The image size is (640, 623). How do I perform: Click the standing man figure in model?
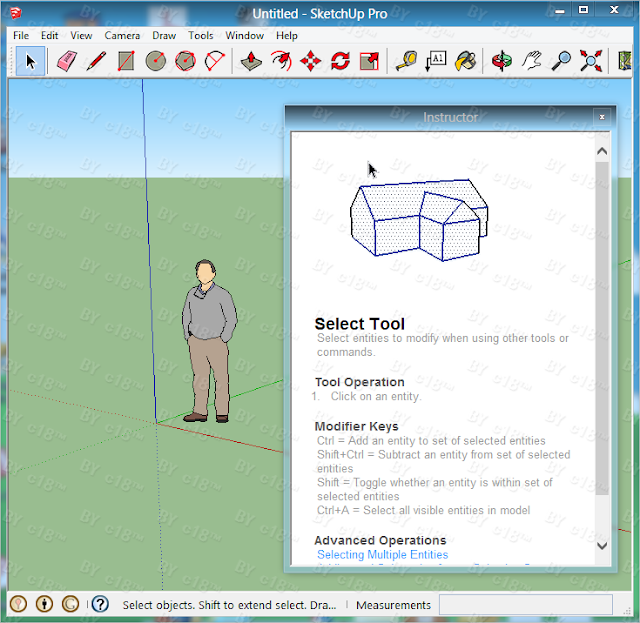[209, 341]
